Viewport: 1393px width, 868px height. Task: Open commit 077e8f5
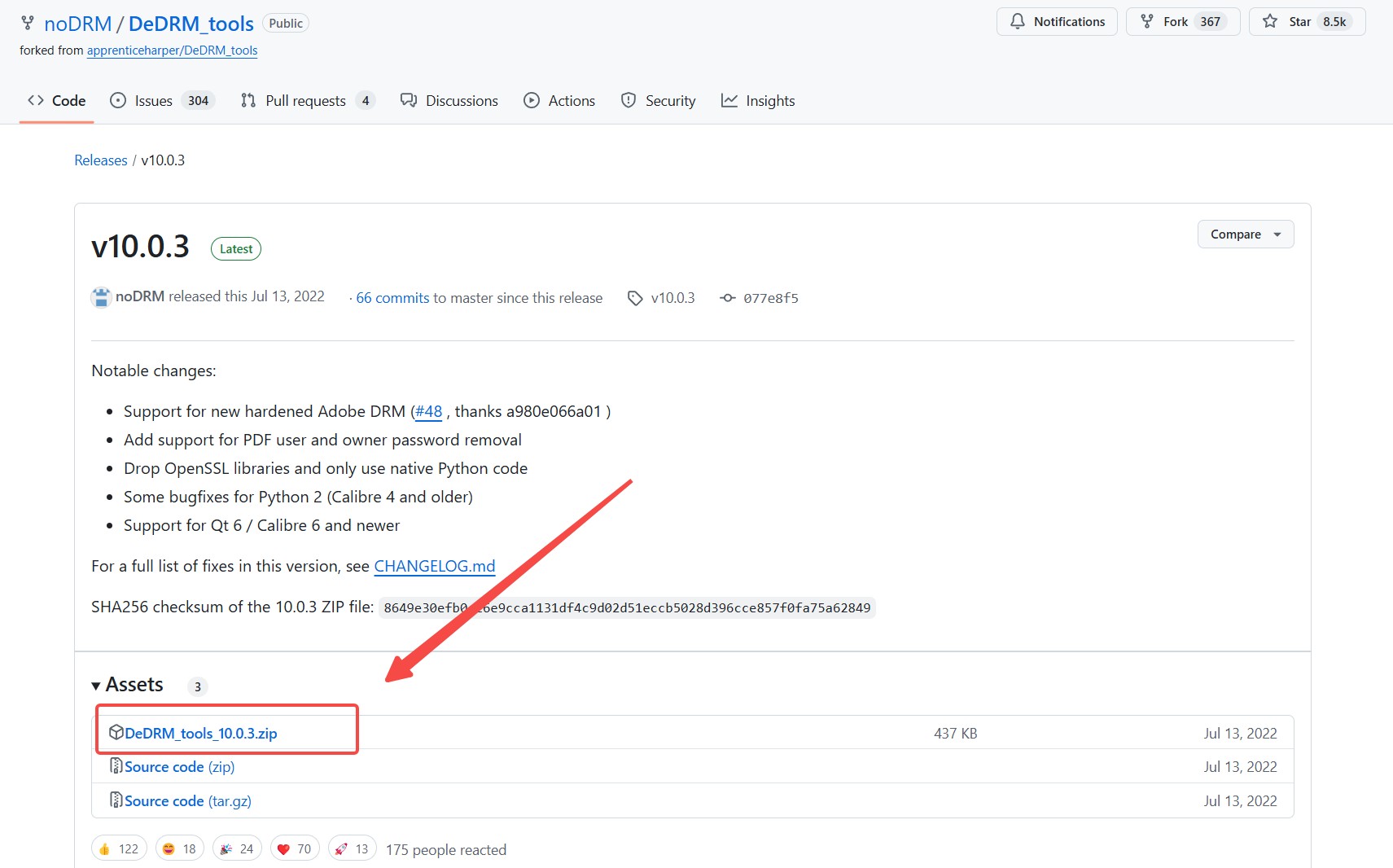(771, 298)
